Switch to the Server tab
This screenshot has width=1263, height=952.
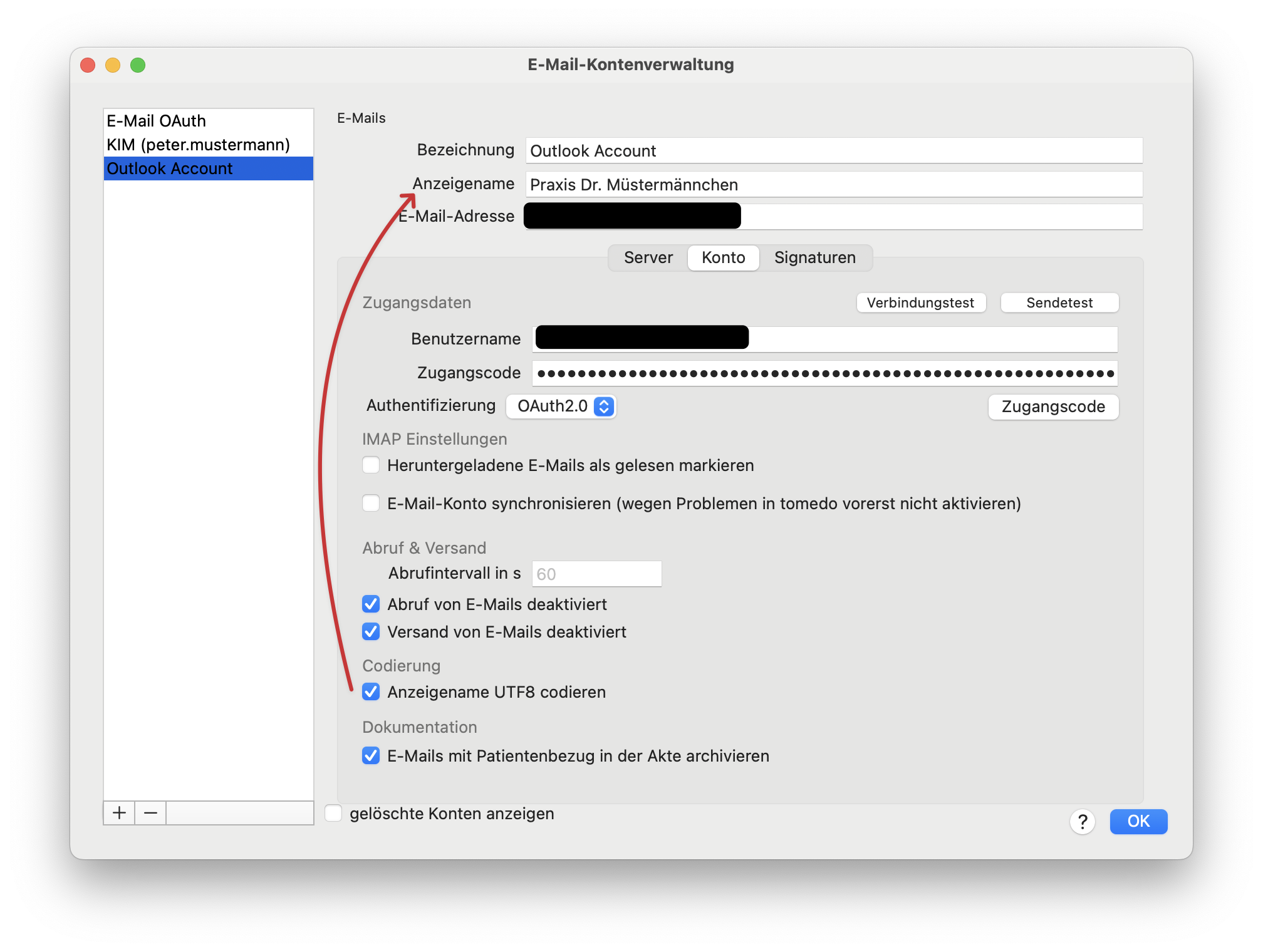pyautogui.click(x=648, y=258)
